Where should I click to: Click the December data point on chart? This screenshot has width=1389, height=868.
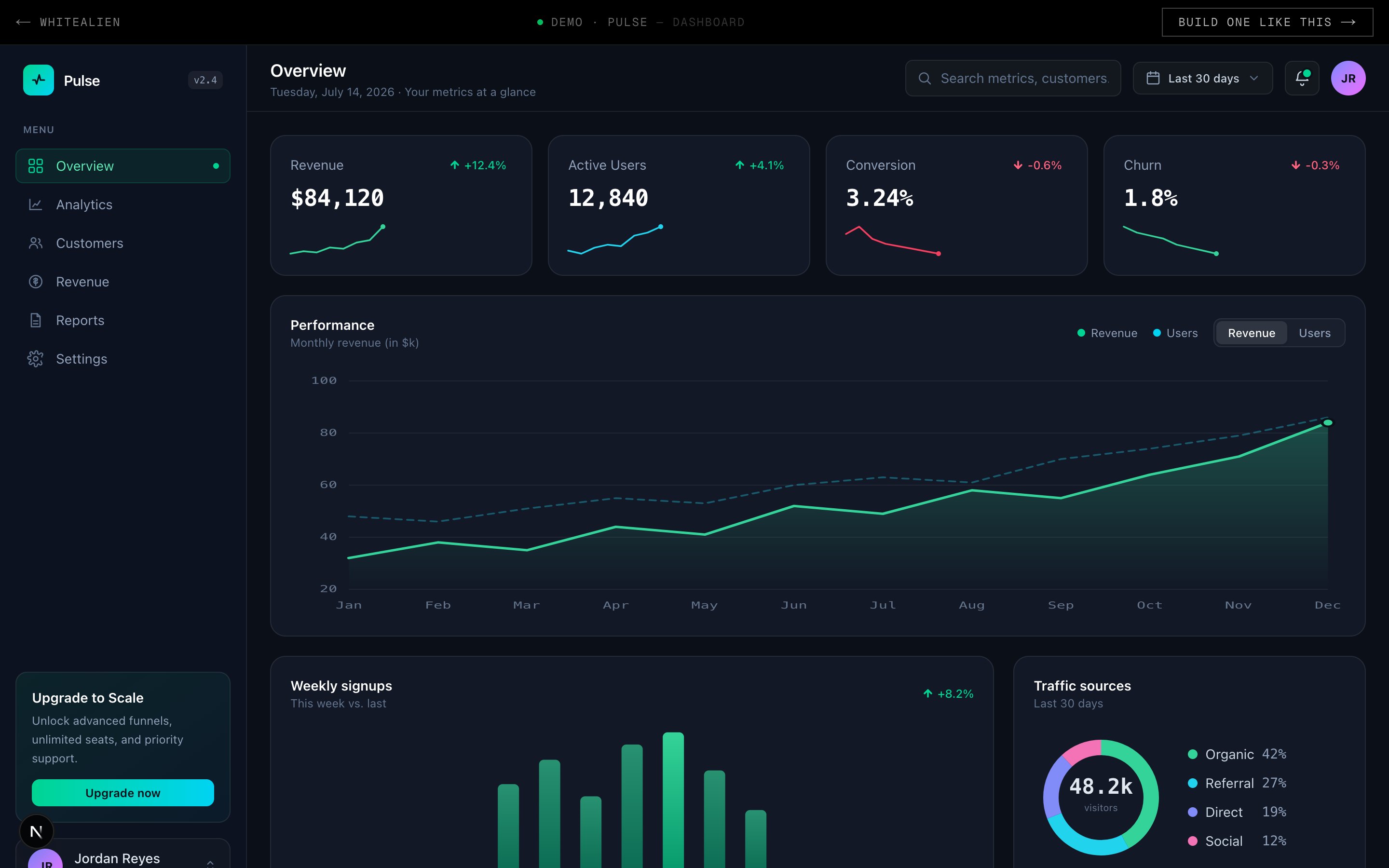[x=1328, y=422]
